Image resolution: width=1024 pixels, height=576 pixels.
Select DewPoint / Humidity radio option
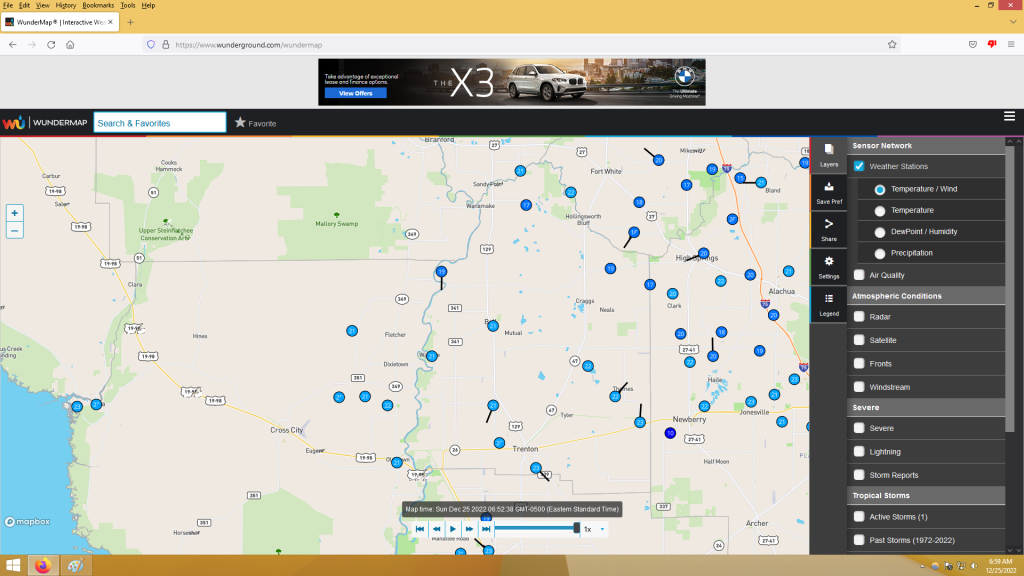(880, 232)
